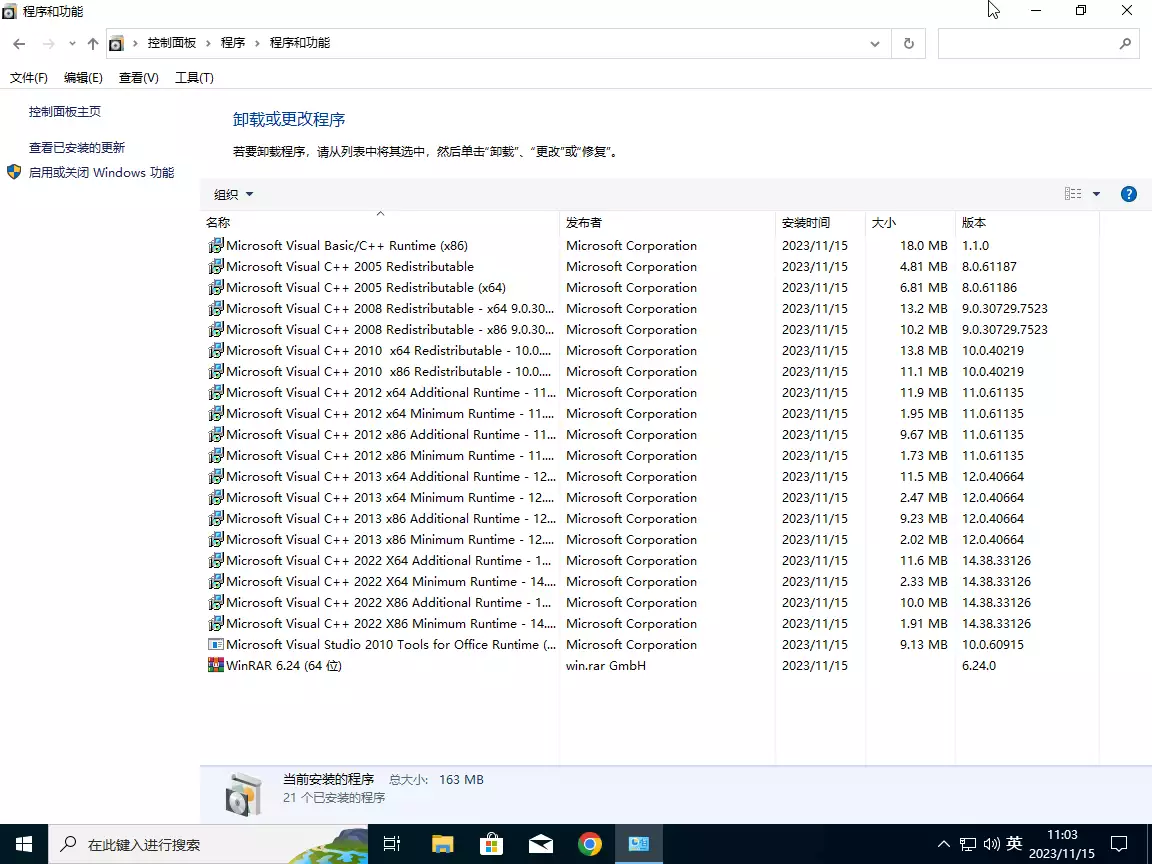This screenshot has height=864, width=1152.
Task: Open the 工具(T) menu
Action: [x=194, y=77]
